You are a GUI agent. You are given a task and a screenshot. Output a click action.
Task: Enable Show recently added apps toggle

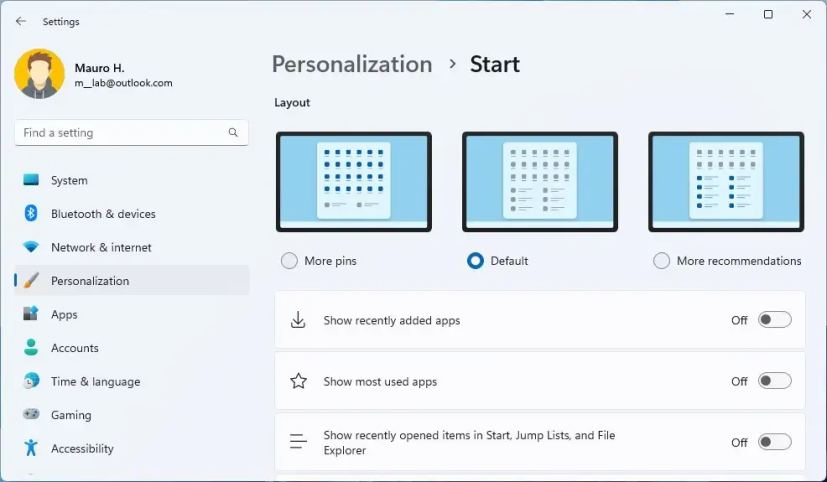[x=774, y=320]
